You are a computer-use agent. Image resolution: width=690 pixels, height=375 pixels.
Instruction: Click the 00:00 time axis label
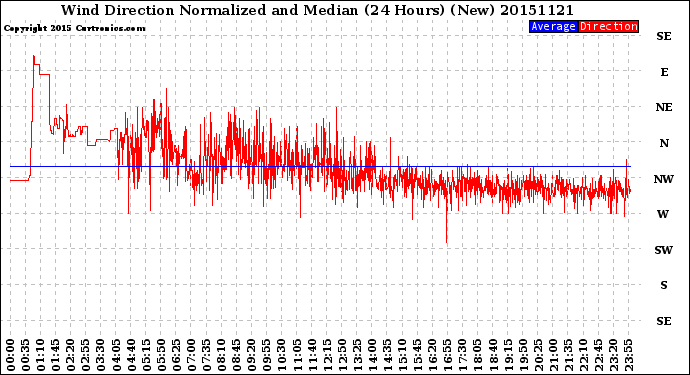tap(11, 355)
